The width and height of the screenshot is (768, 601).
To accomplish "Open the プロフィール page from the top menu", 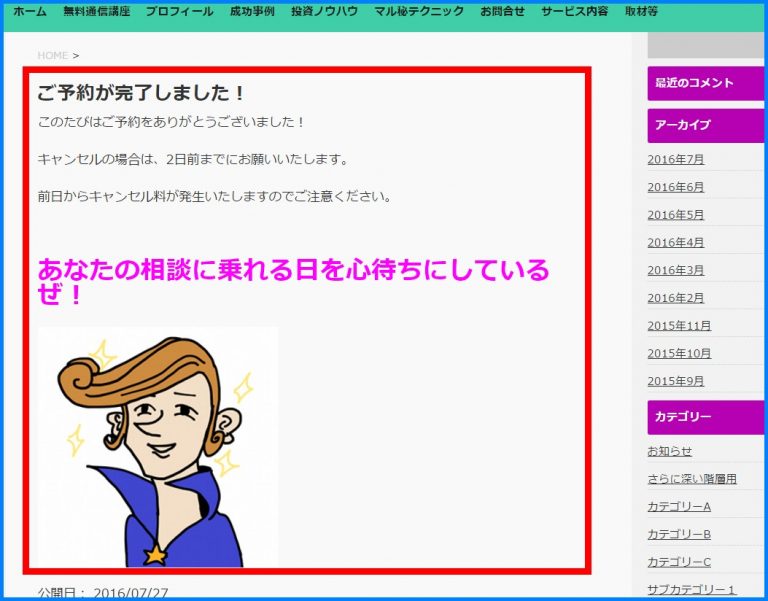I will pyautogui.click(x=179, y=12).
